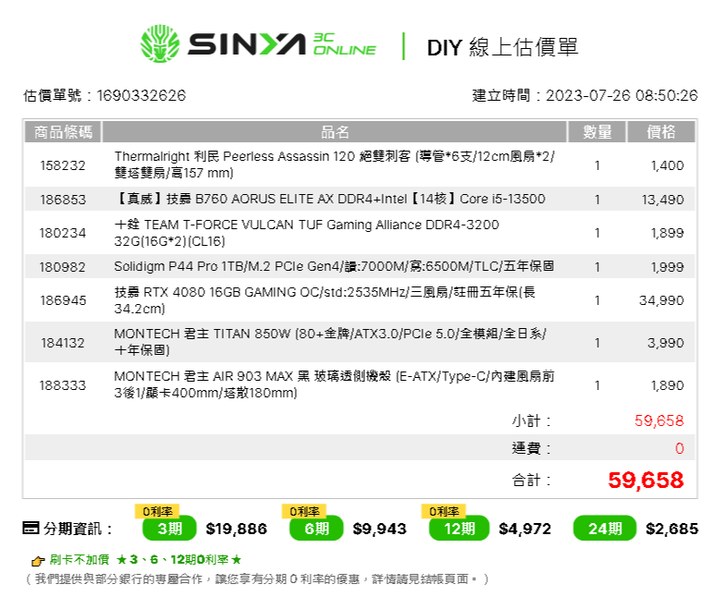Click the 價格 column header
This screenshot has height=609, width=720.
[661, 132]
